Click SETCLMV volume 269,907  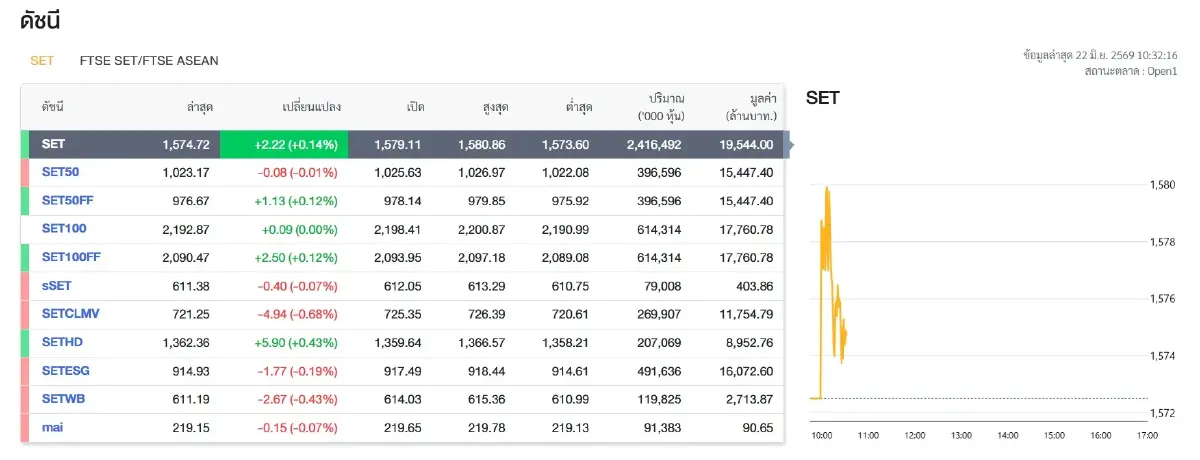pyautogui.click(x=662, y=314)
